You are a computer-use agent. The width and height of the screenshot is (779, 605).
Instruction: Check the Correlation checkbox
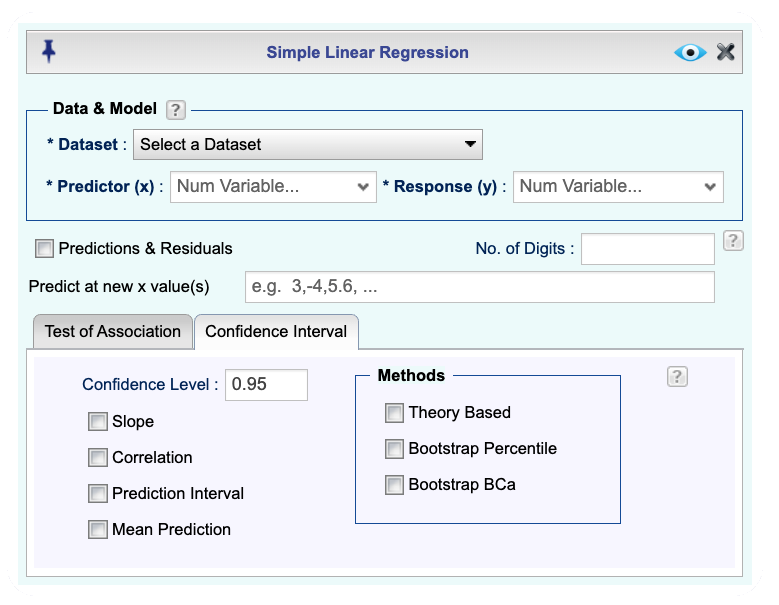(97, 457)
